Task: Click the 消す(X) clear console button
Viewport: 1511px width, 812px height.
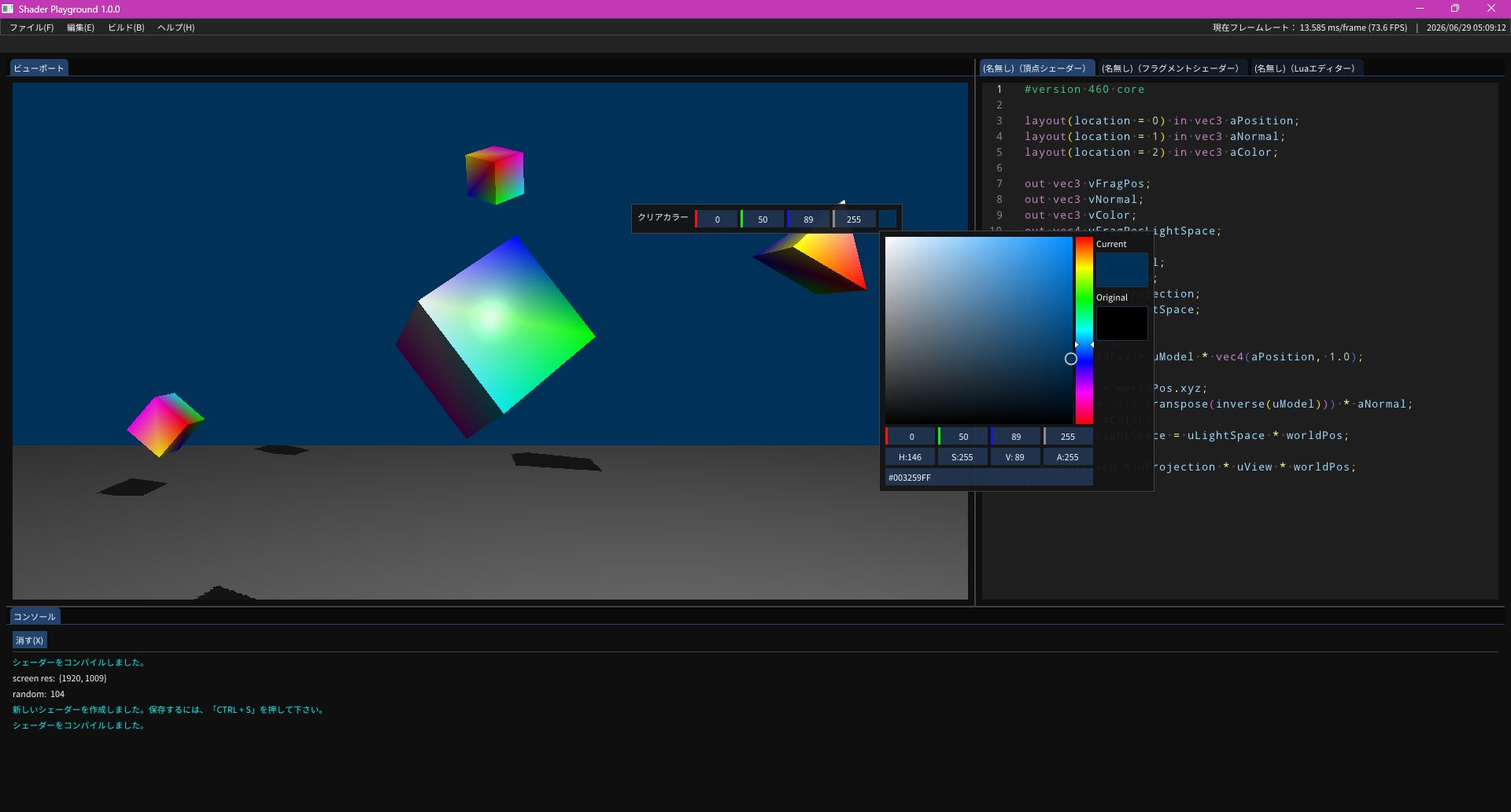Action: 29,640
